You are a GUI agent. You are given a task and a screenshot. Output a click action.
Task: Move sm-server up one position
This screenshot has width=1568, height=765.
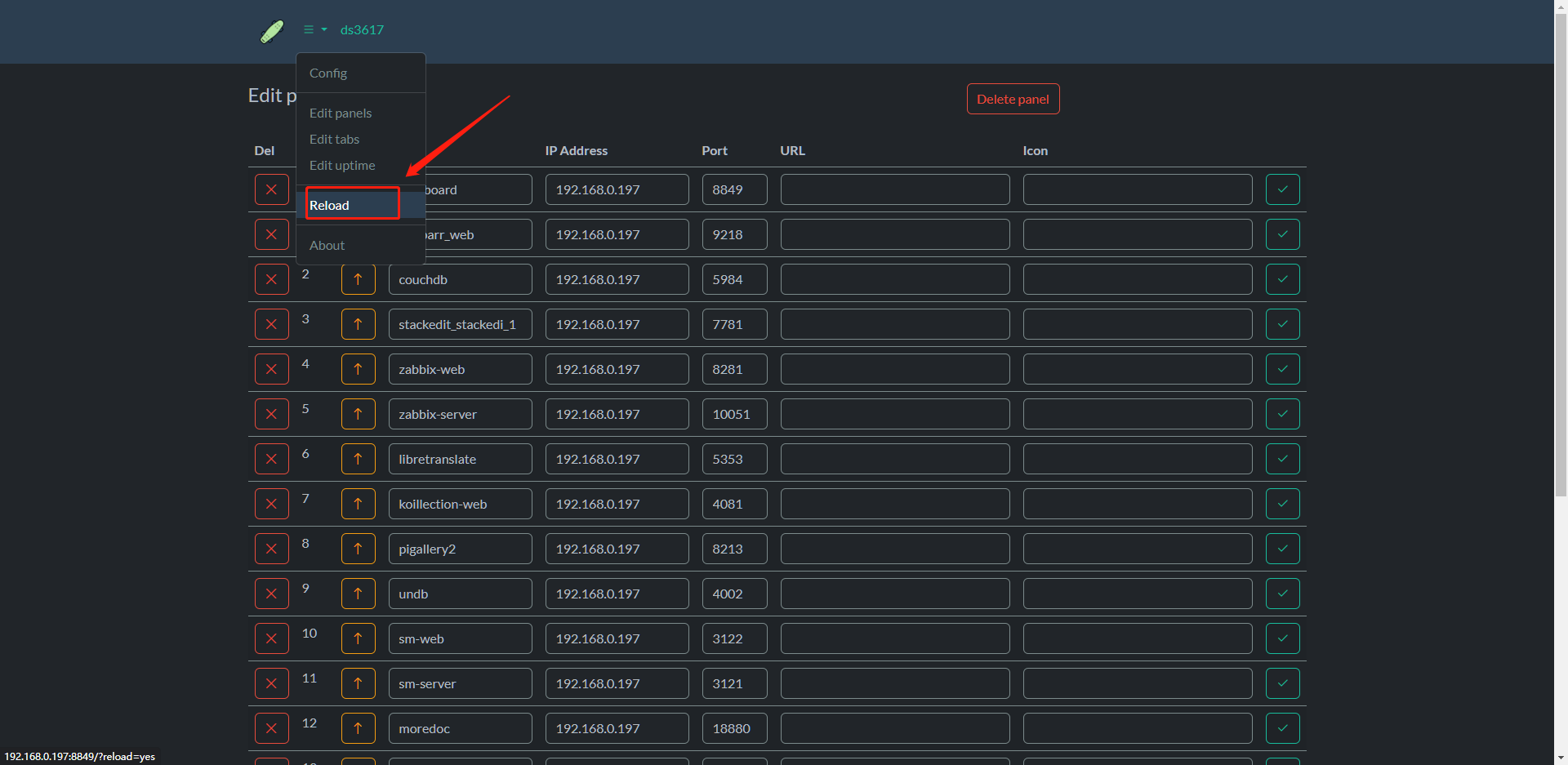pos(358,683)
